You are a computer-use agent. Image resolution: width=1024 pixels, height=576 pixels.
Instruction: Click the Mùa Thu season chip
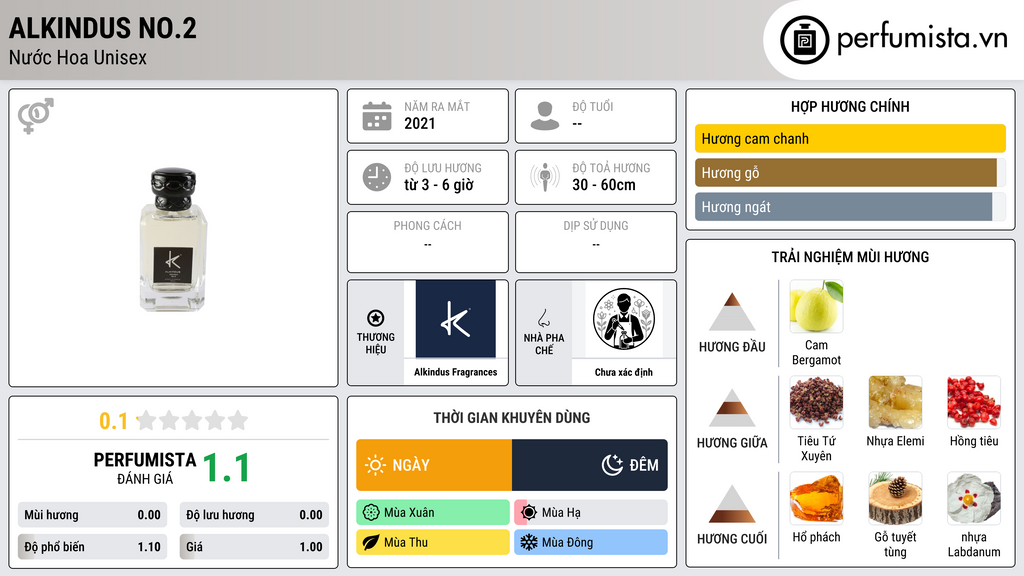433,542
